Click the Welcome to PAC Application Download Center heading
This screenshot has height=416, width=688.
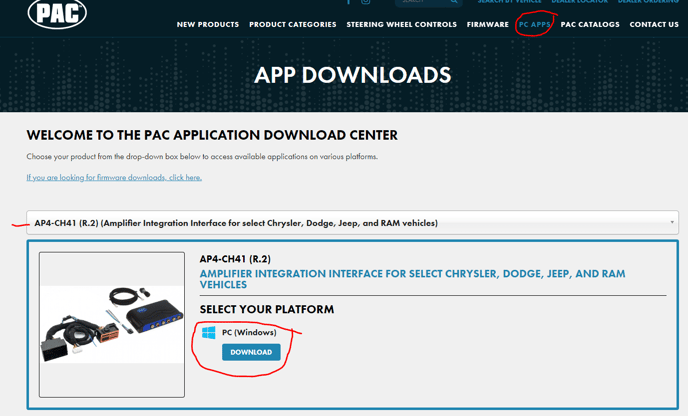click(x=212, y=135)
